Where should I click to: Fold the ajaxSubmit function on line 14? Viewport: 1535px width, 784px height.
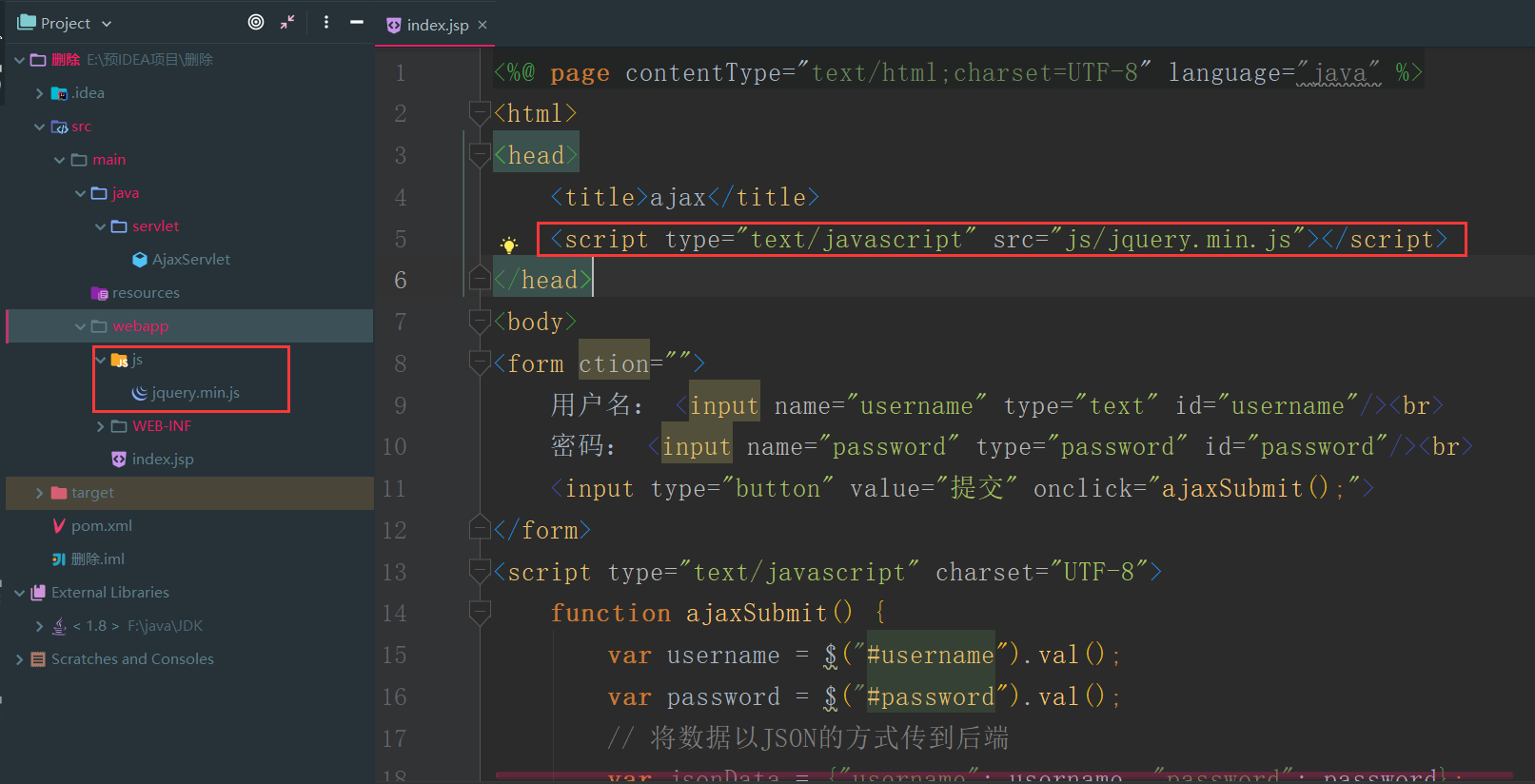point(480,614)
